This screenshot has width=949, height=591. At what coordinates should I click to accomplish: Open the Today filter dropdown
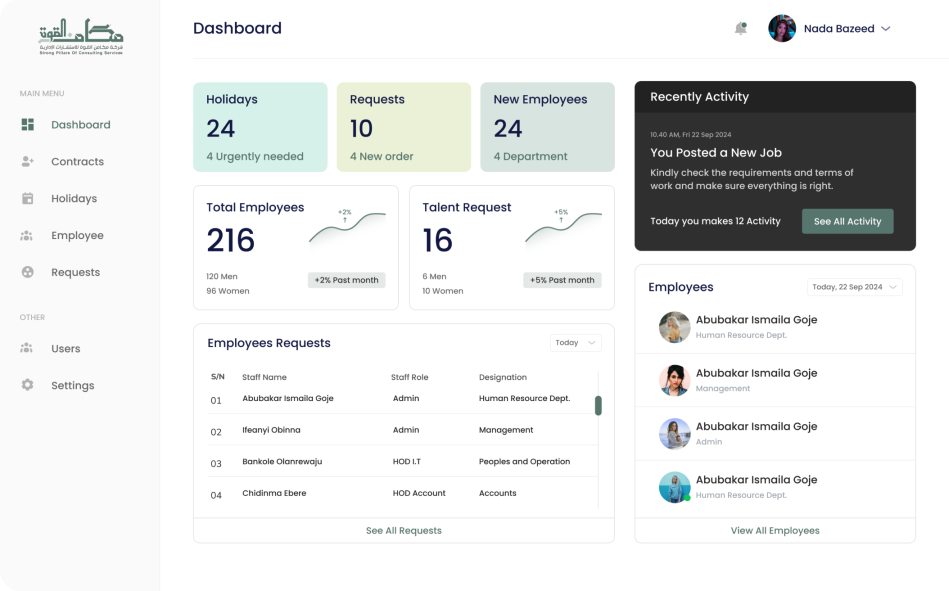[576, 343]
